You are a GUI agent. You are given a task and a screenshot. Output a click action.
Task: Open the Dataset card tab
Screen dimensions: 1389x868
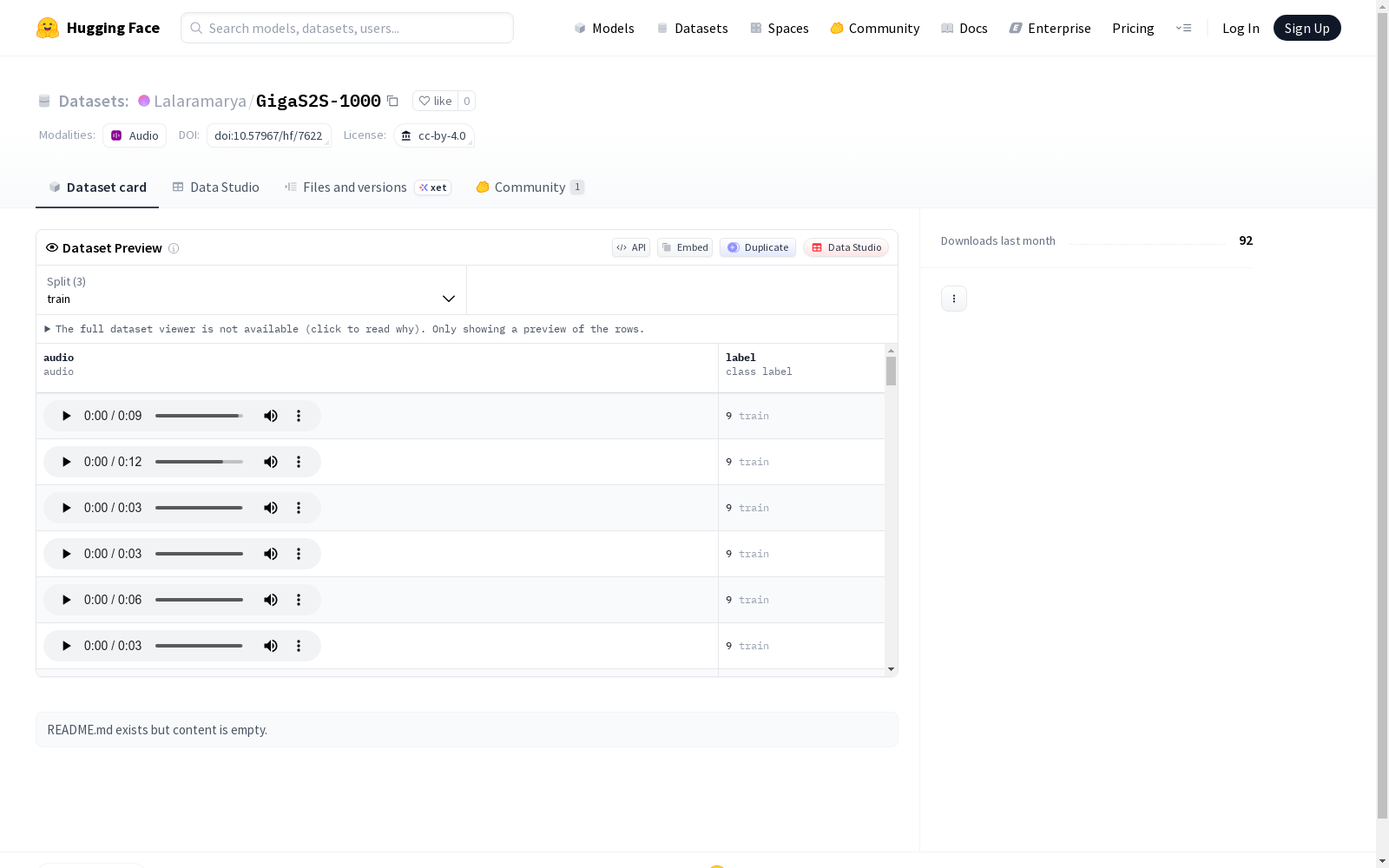coord(97,187)
